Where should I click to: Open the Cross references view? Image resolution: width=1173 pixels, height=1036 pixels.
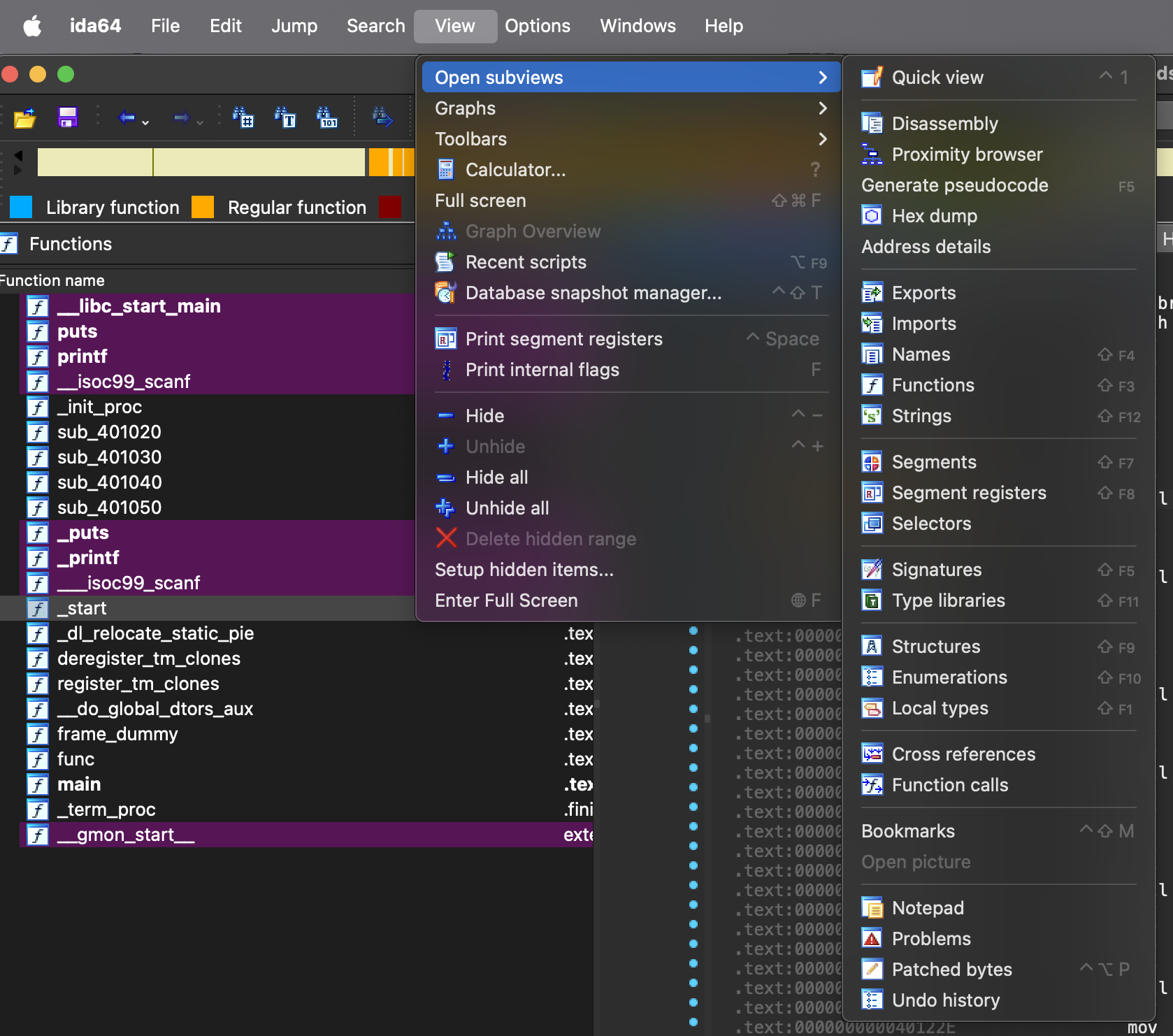(998, 754)
